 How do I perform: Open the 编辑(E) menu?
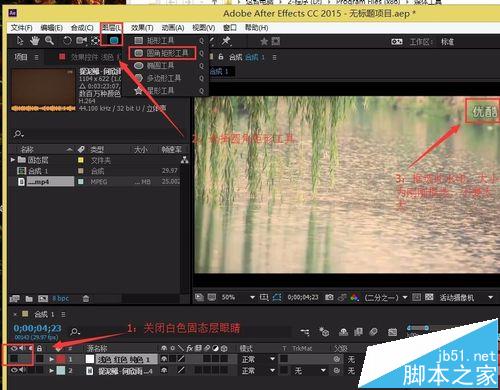pos(52,28)
